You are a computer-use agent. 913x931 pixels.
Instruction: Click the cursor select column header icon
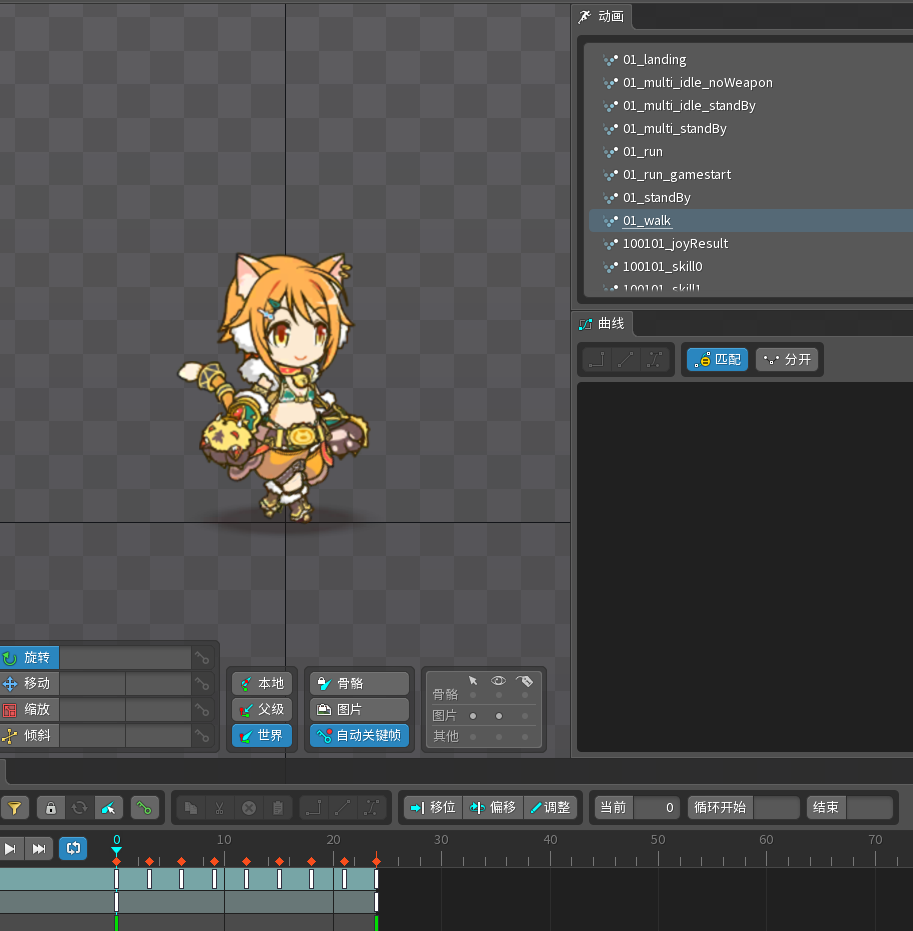(x=473, y=680)
